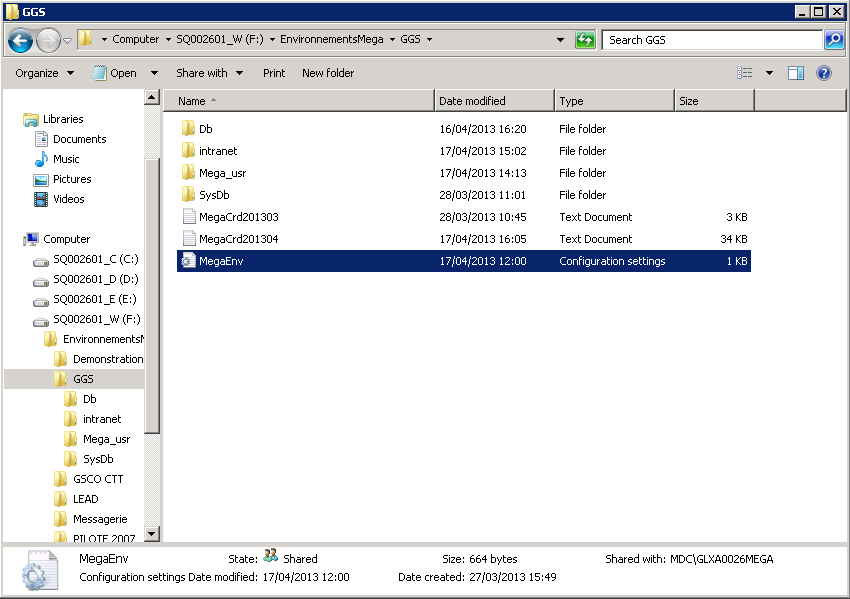Image resolution: width=850 pixels, height=599 pixels.
Task: Click the Back navigation arrow button
Action: pos(20,40)
